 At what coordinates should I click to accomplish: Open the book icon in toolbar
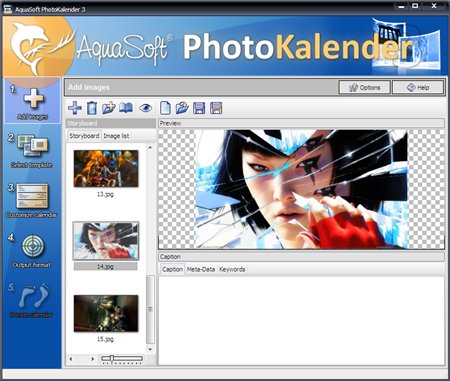(126, 108)
